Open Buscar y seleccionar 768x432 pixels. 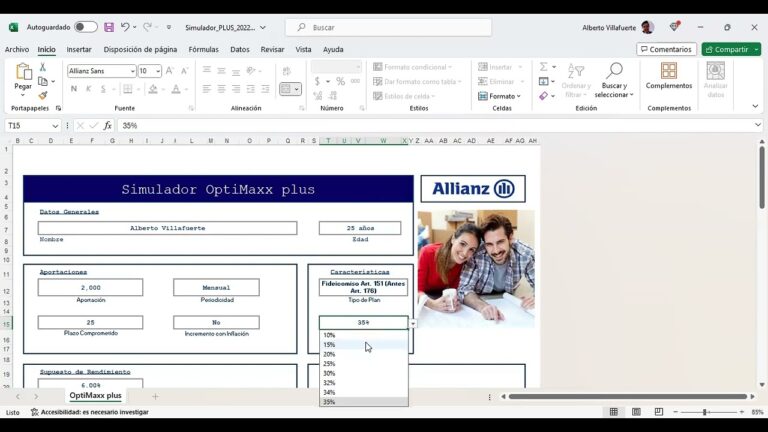coord(614,80)
